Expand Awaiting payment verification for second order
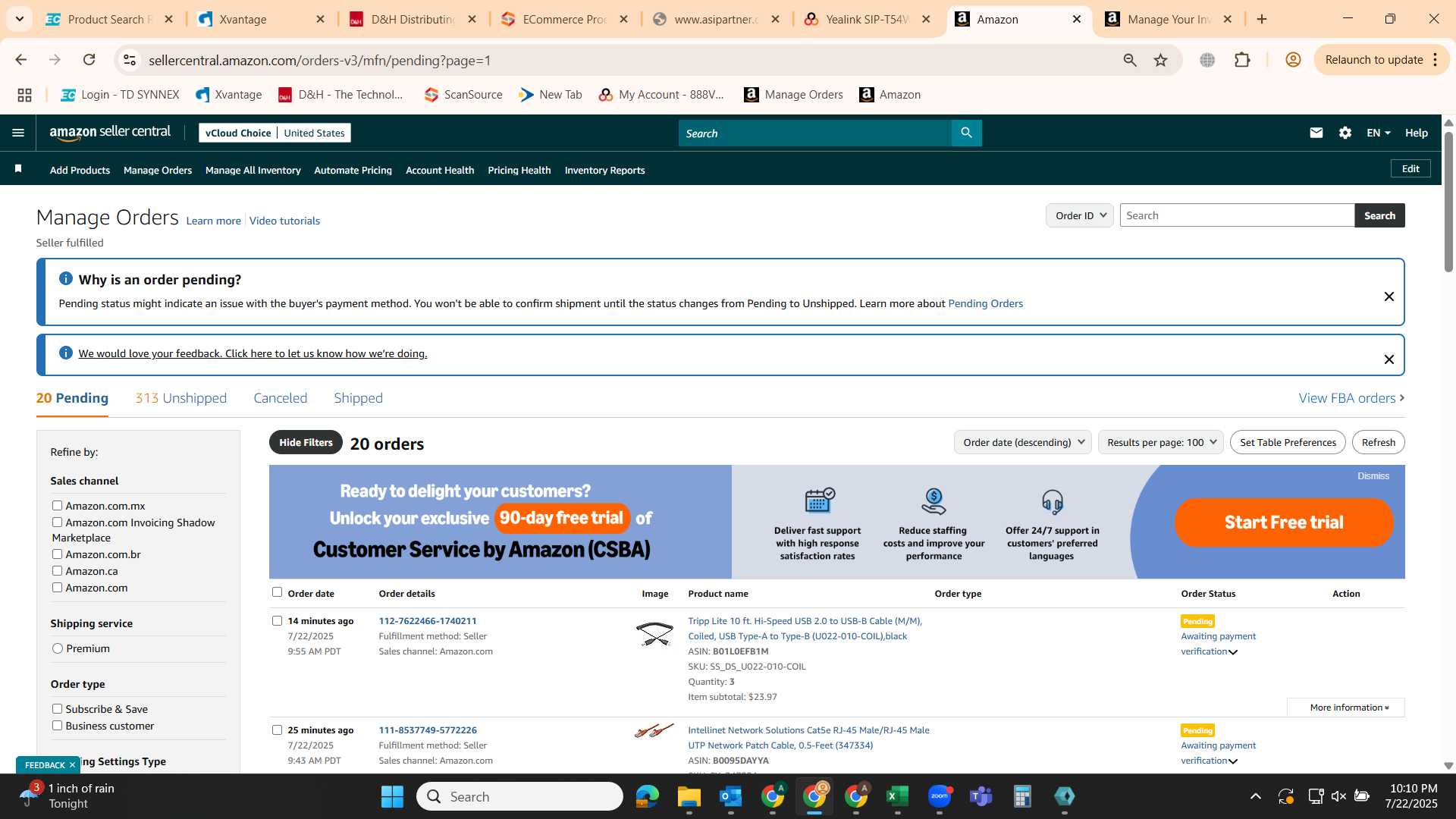 coord(1233,761)
